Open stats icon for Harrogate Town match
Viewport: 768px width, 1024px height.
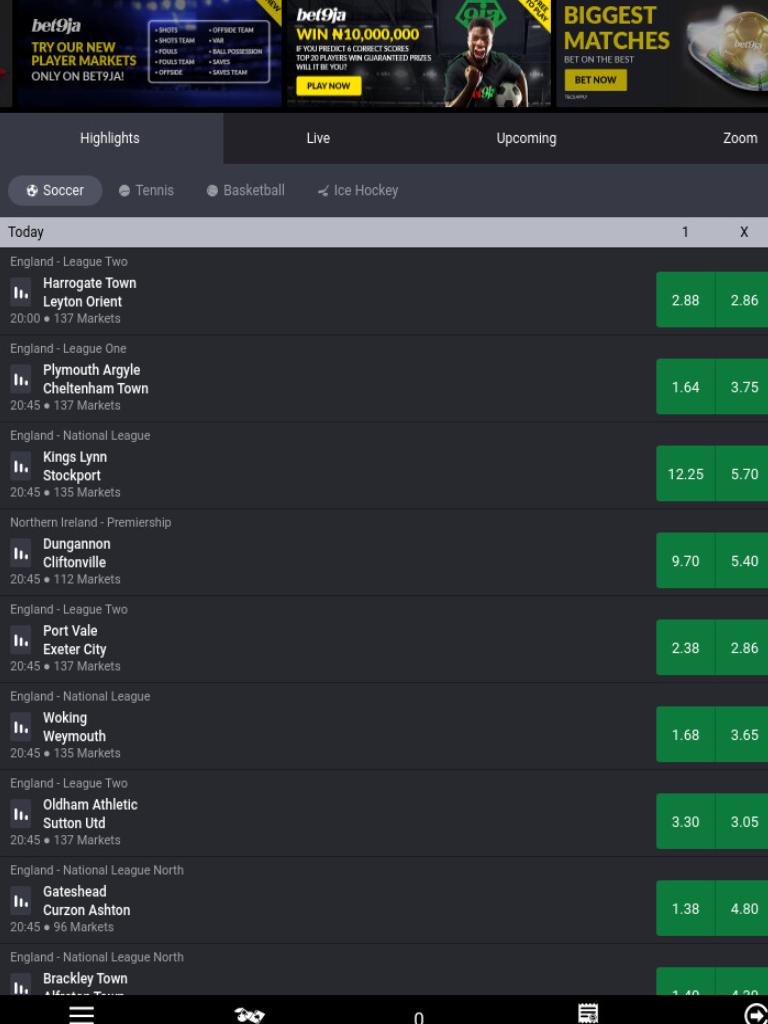[x=20, y=292]
